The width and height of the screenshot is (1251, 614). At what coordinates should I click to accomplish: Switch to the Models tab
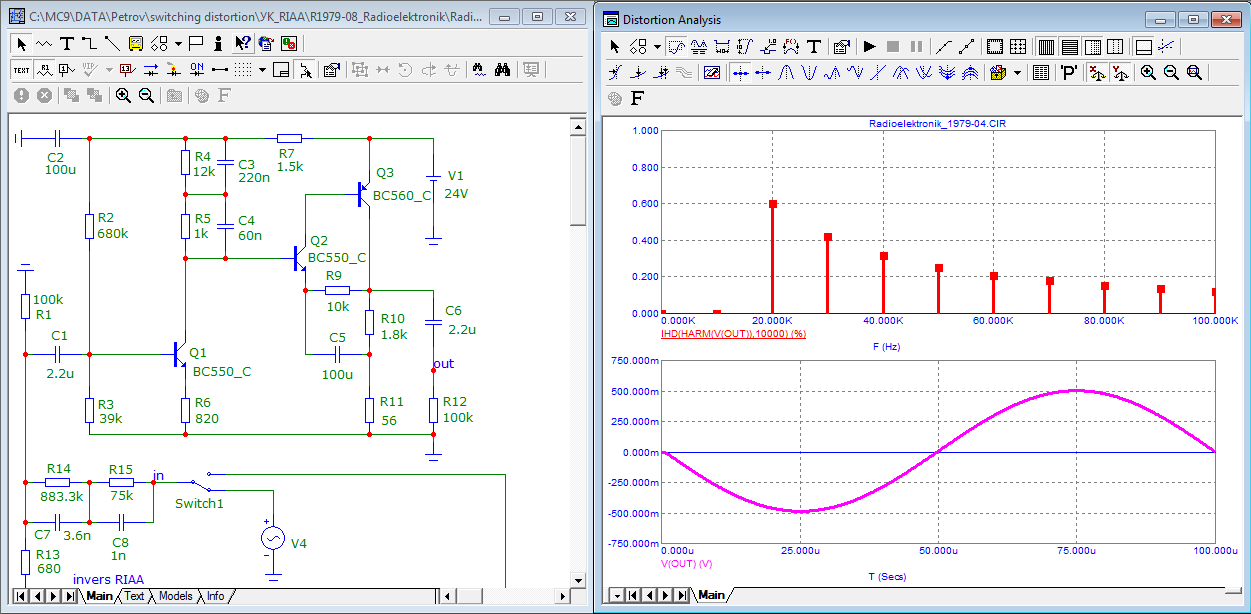click(x=175, y=596)
